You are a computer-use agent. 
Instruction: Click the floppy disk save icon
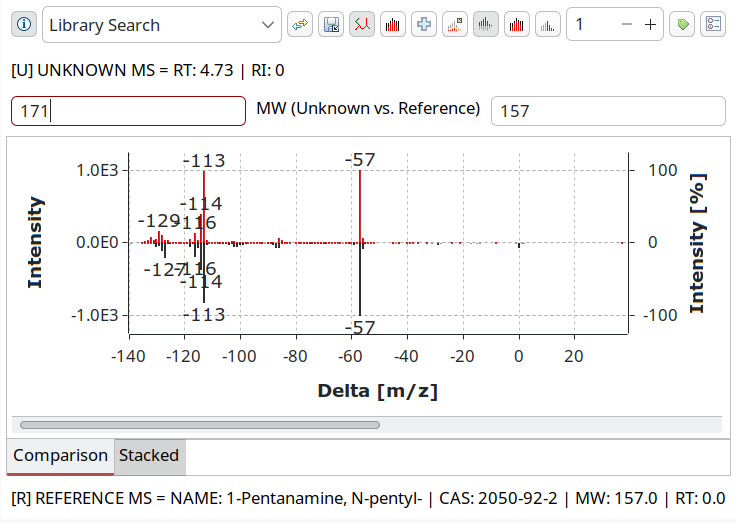click(330, 25)
